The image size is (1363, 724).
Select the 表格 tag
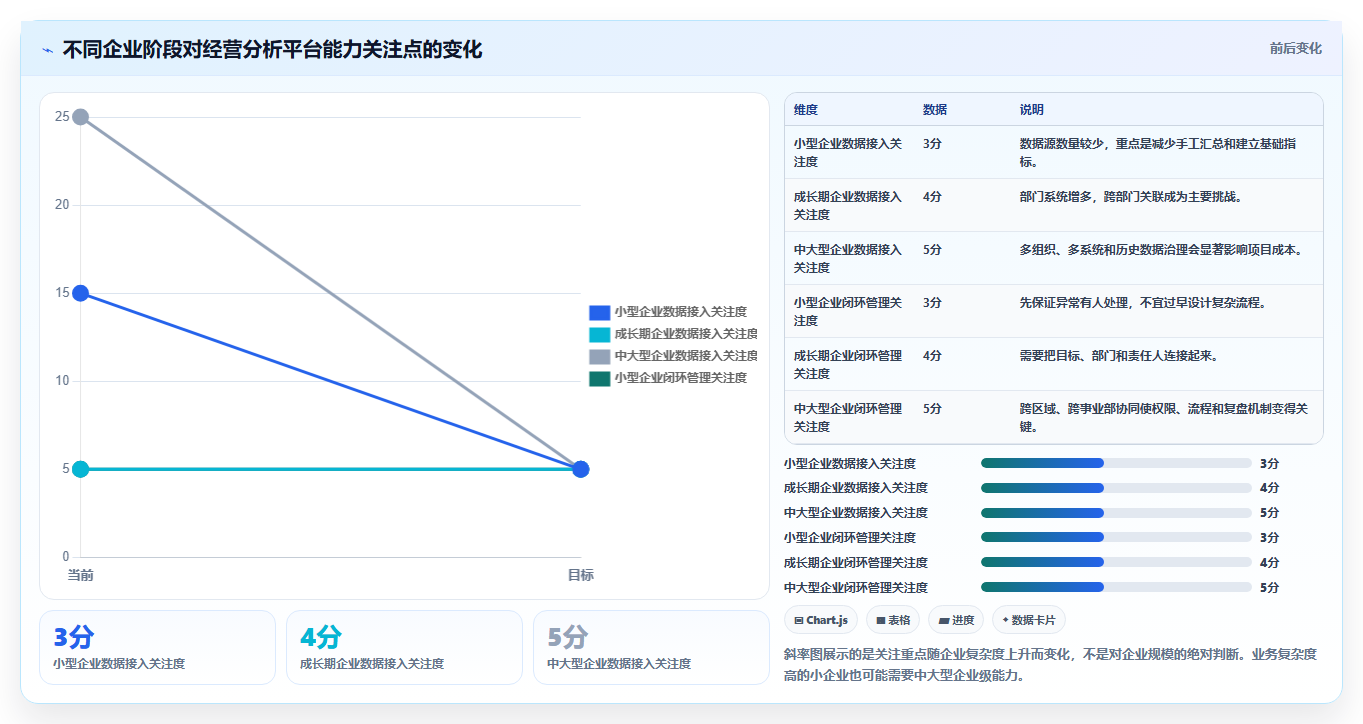893,620
